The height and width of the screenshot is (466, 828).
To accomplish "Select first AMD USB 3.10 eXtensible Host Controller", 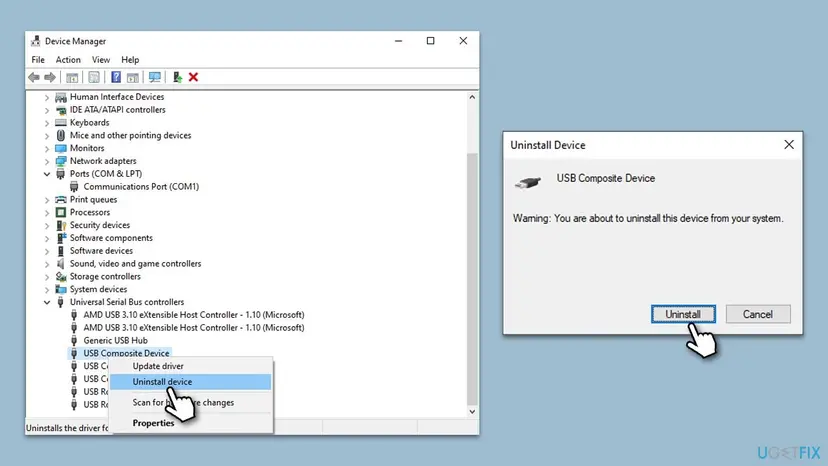I will pyautogui.click(x=194, y=315).
